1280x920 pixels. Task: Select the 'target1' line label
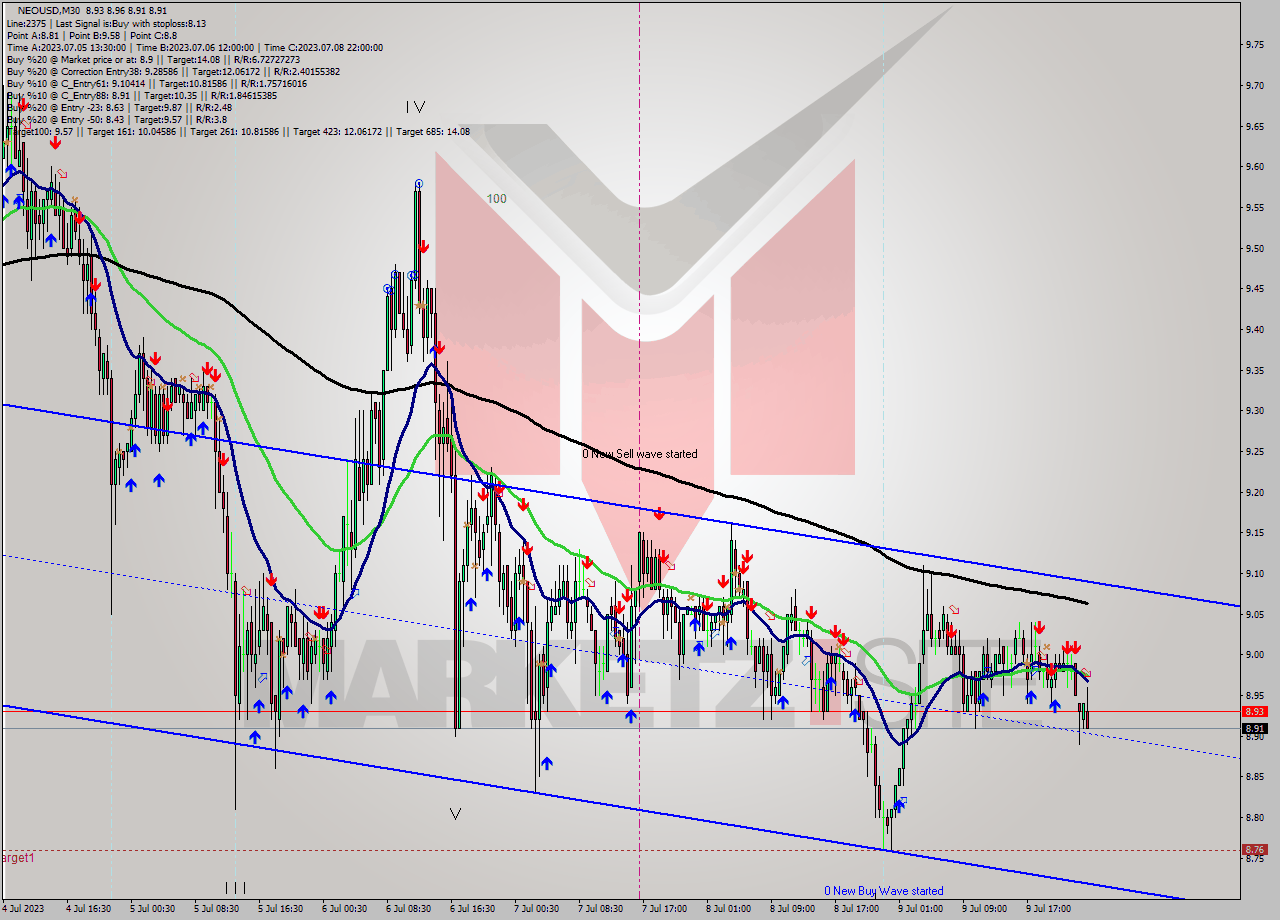[x=18, y=858]
